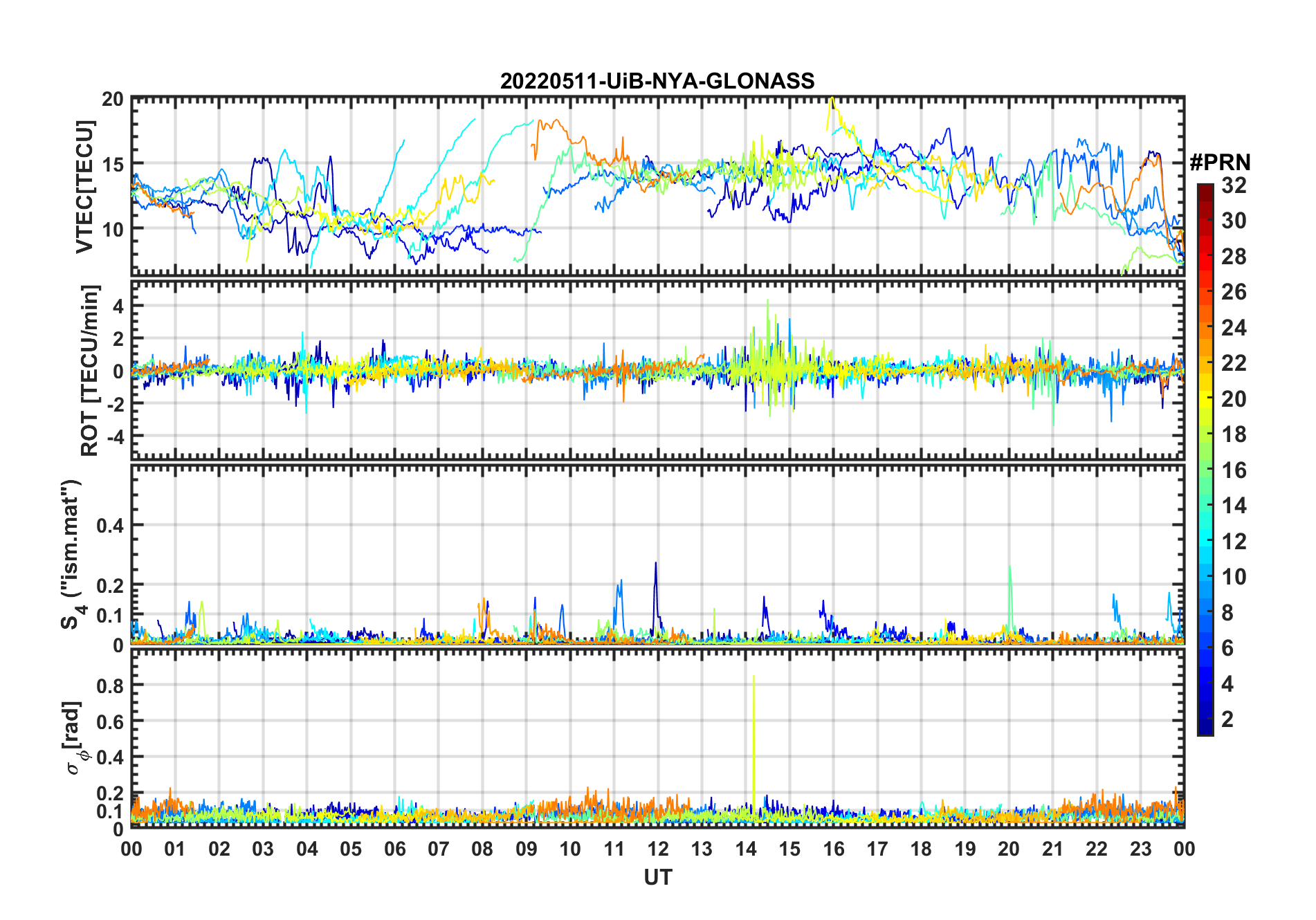Screen dimensions: 1316x920
Task: Click colorbar tick label "26"
Action: tap(1234, 292)
